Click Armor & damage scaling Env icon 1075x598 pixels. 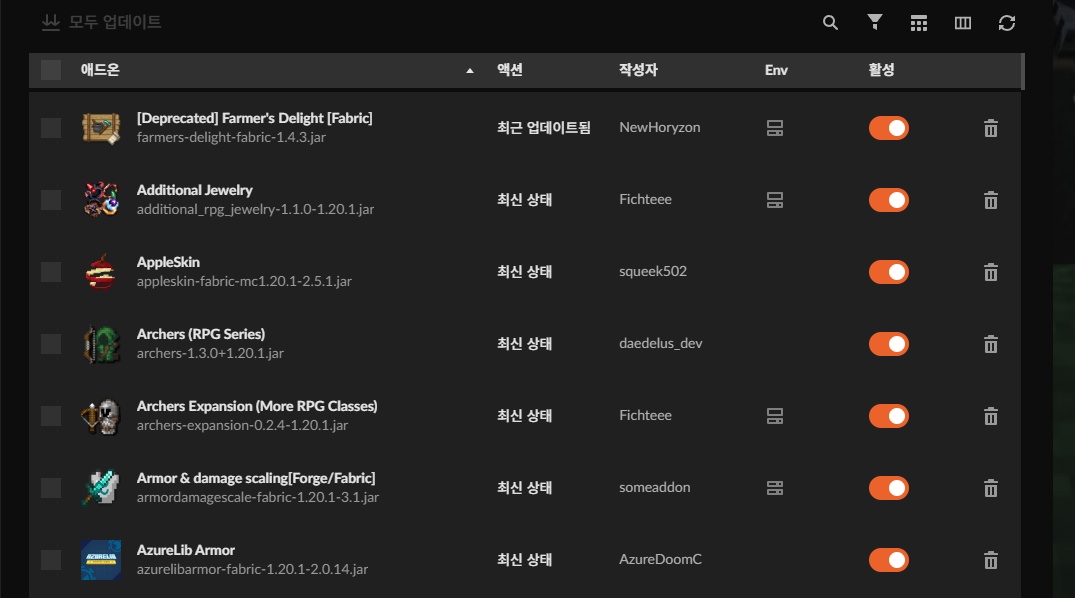[x=775, y=488]
